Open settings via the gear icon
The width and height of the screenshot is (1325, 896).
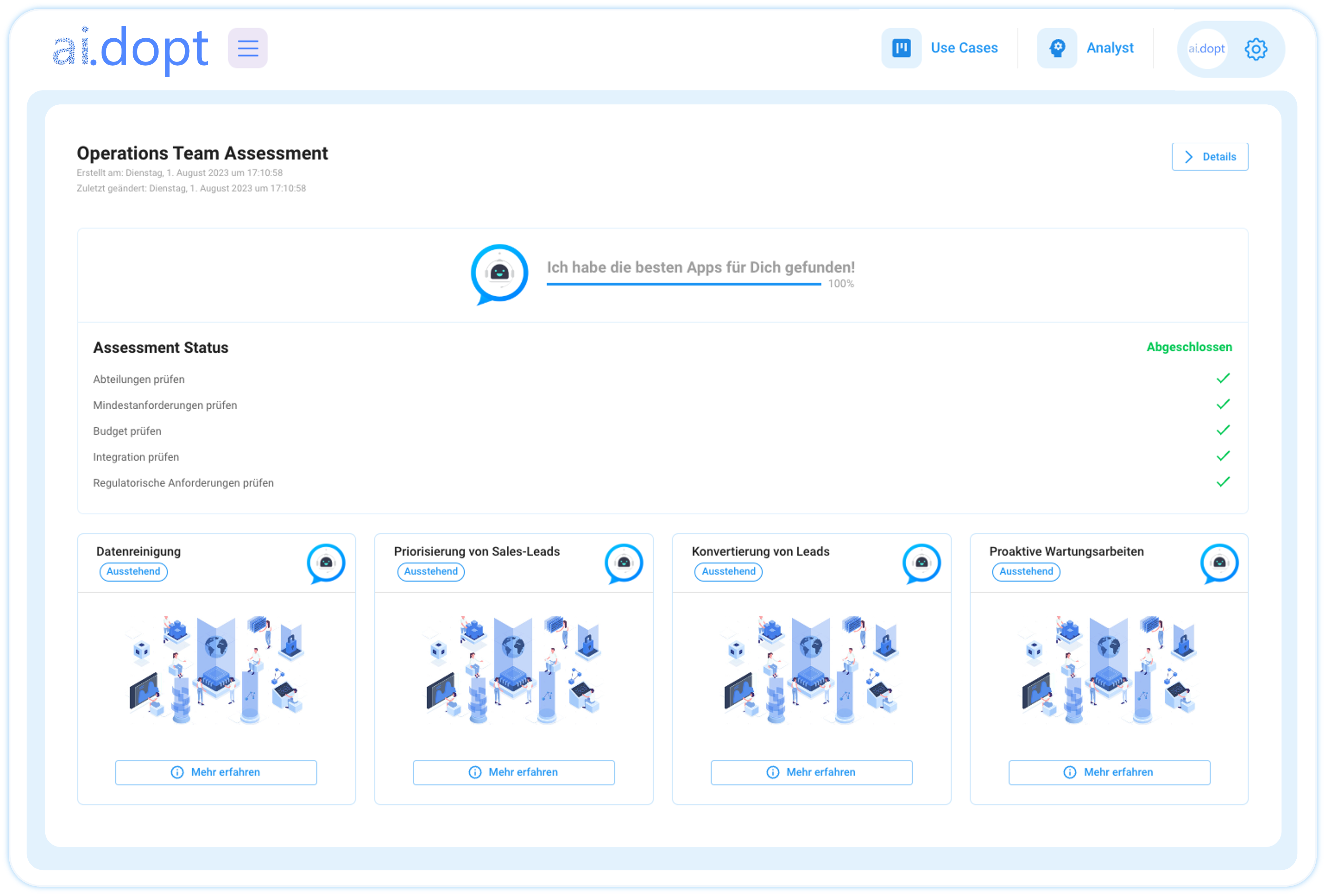click(1256, 50)
